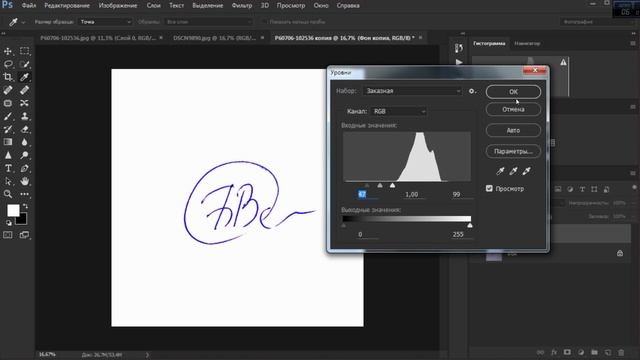Open the Изображение menu
640x360 pixels.
[x=118, y=6]
